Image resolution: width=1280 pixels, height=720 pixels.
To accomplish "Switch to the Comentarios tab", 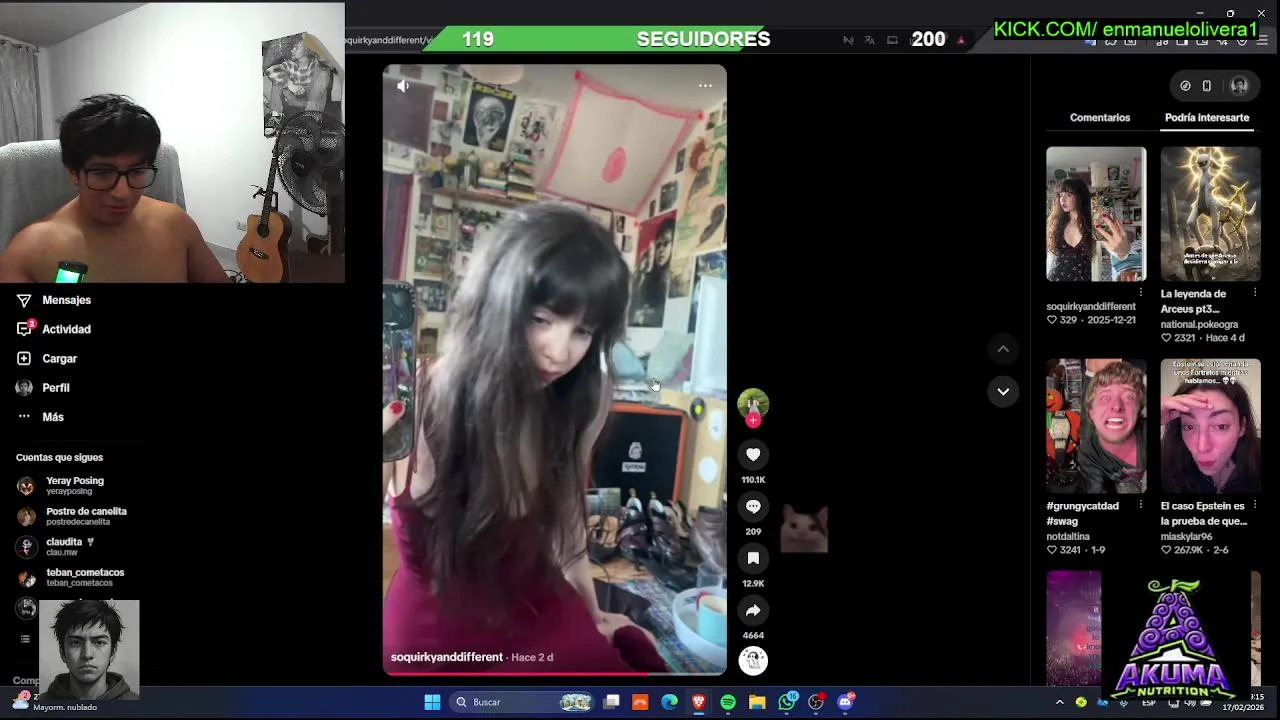I will 1100,118.
